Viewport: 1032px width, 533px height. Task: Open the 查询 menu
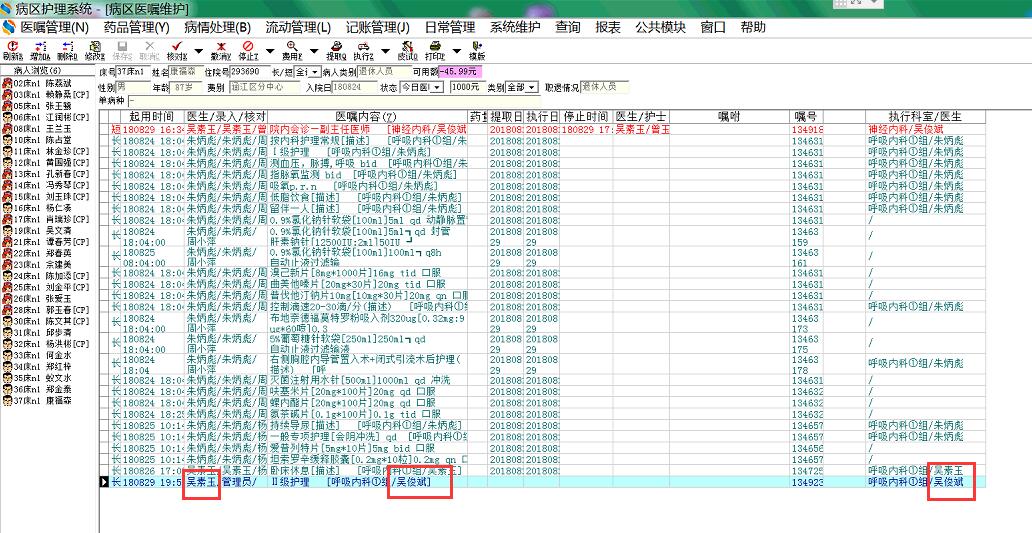[567, 27]
